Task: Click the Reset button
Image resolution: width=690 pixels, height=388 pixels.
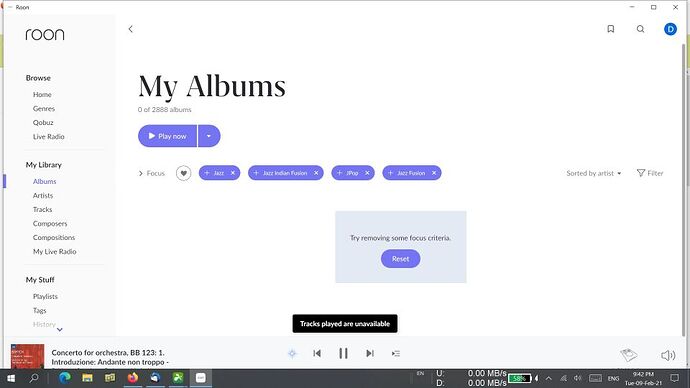Action: (x=400, y=259)
